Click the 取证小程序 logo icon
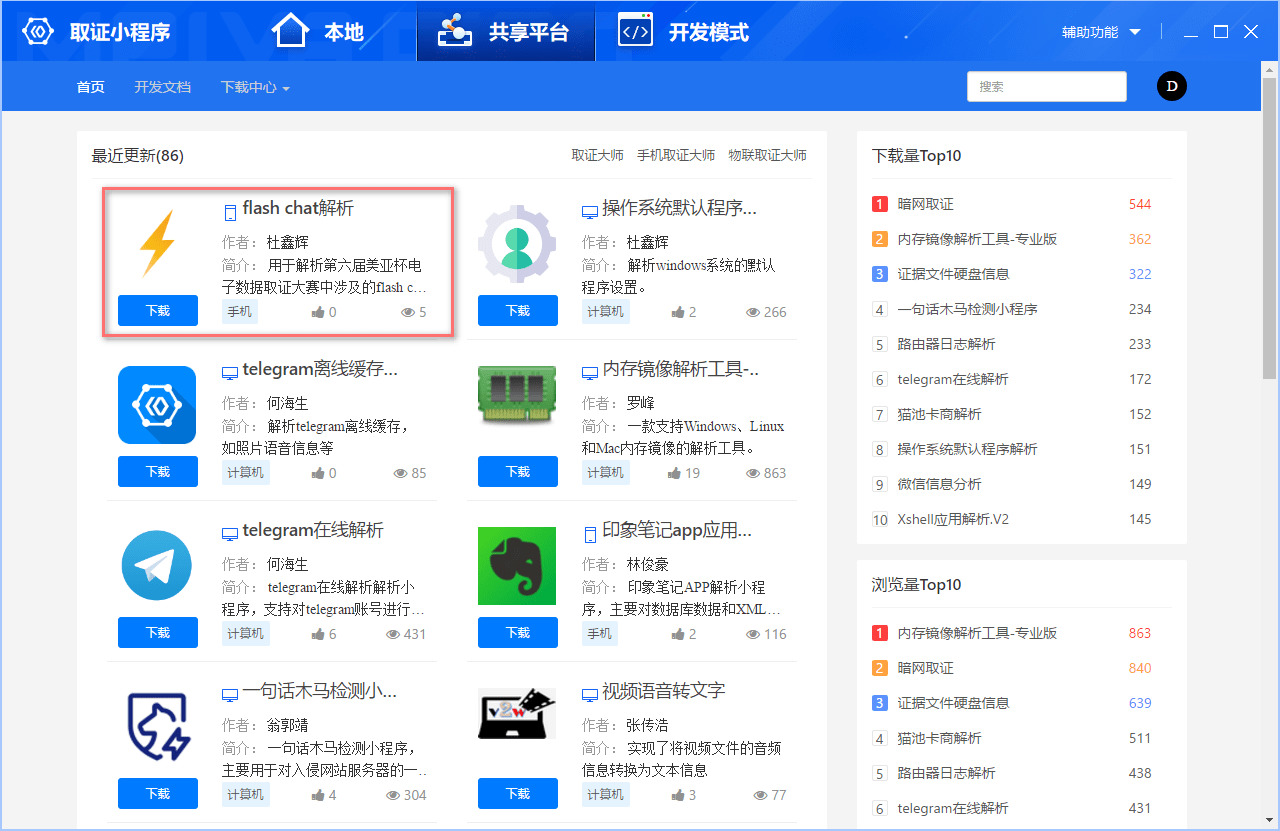 point(39,32)
